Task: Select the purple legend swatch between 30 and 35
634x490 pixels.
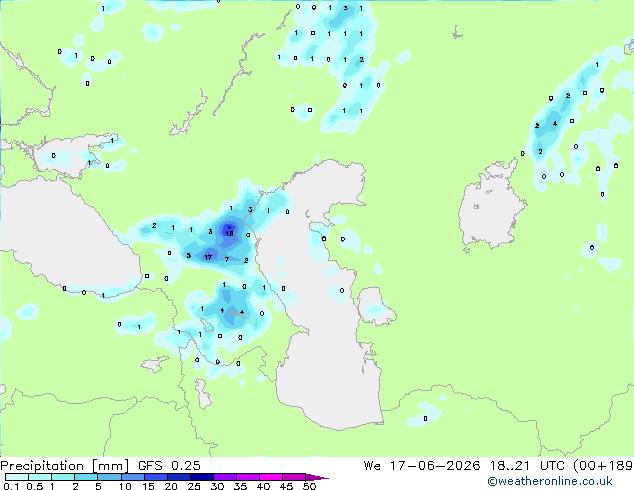Action: 225,477
